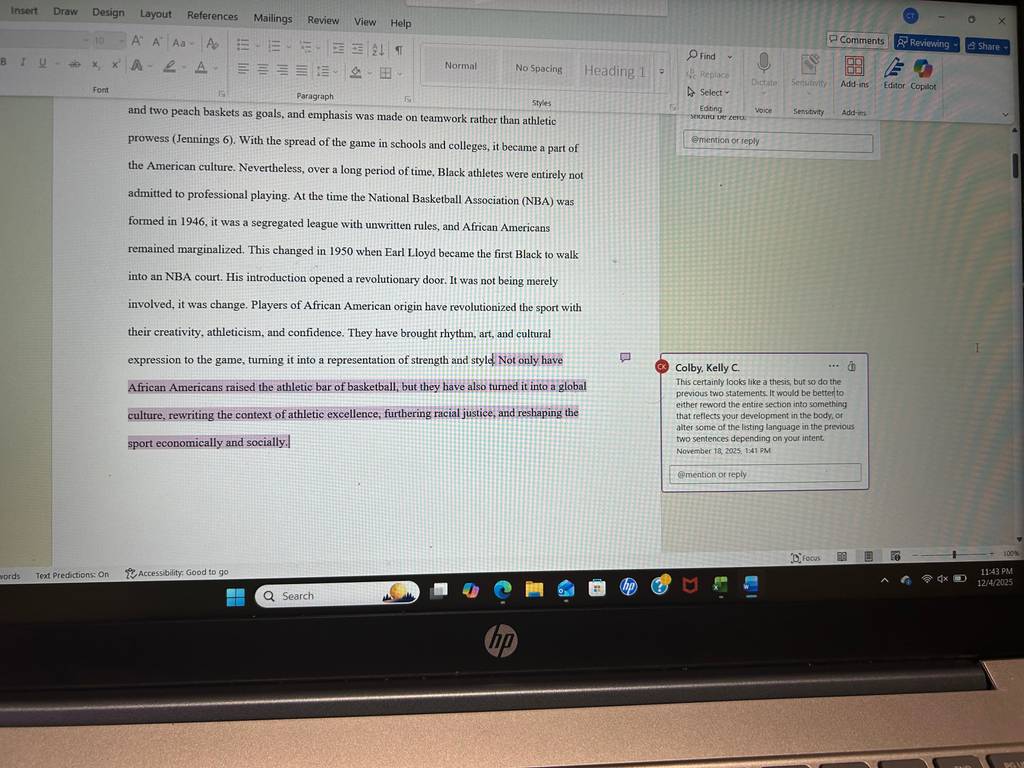
Task: Open Copilot in Word
Action: pos(923,74)
